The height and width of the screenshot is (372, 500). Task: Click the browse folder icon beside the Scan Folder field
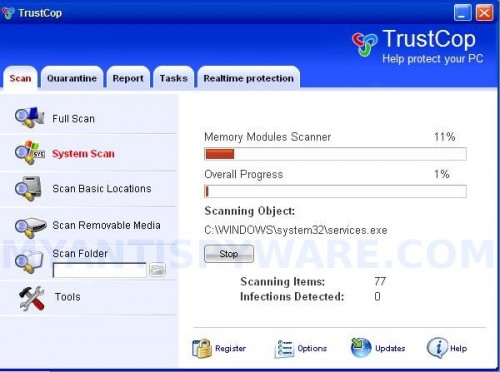tap(157, 270)
